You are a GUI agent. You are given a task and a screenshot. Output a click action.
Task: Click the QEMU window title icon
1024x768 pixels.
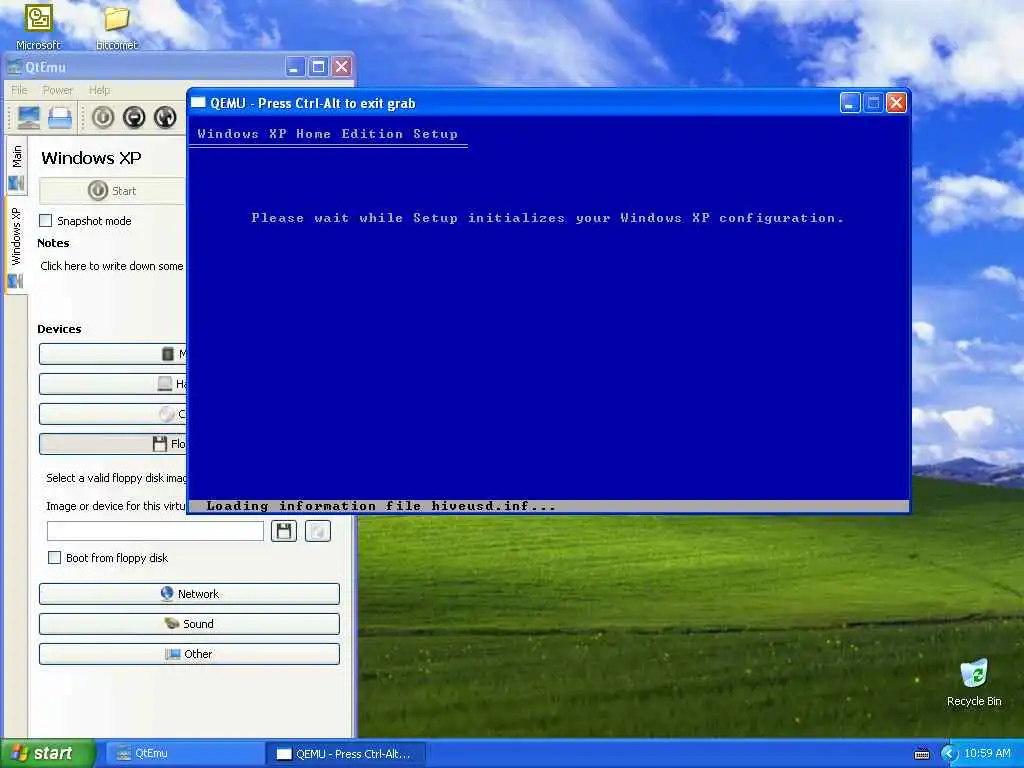(x=198, y=103)
